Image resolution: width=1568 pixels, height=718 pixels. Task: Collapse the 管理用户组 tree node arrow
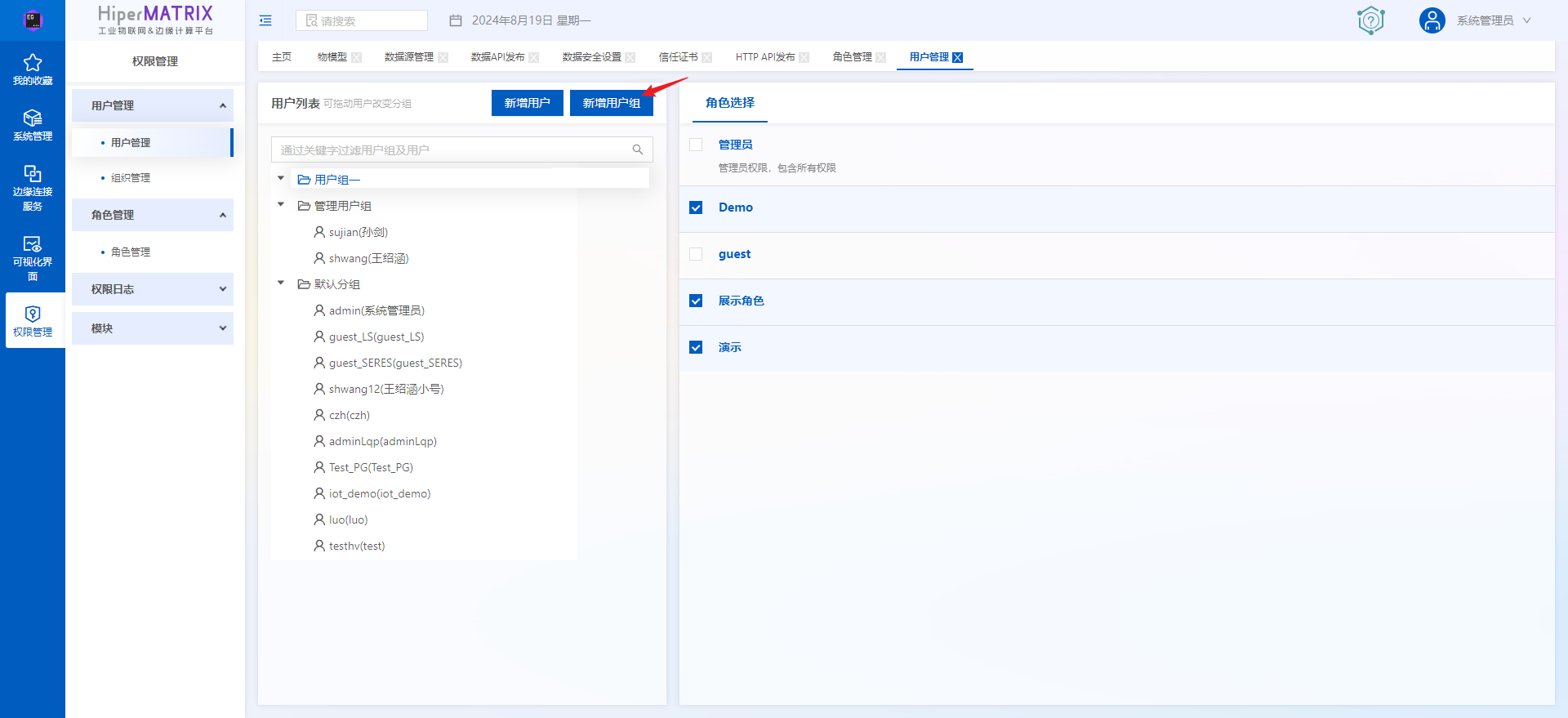pos(281,204)
